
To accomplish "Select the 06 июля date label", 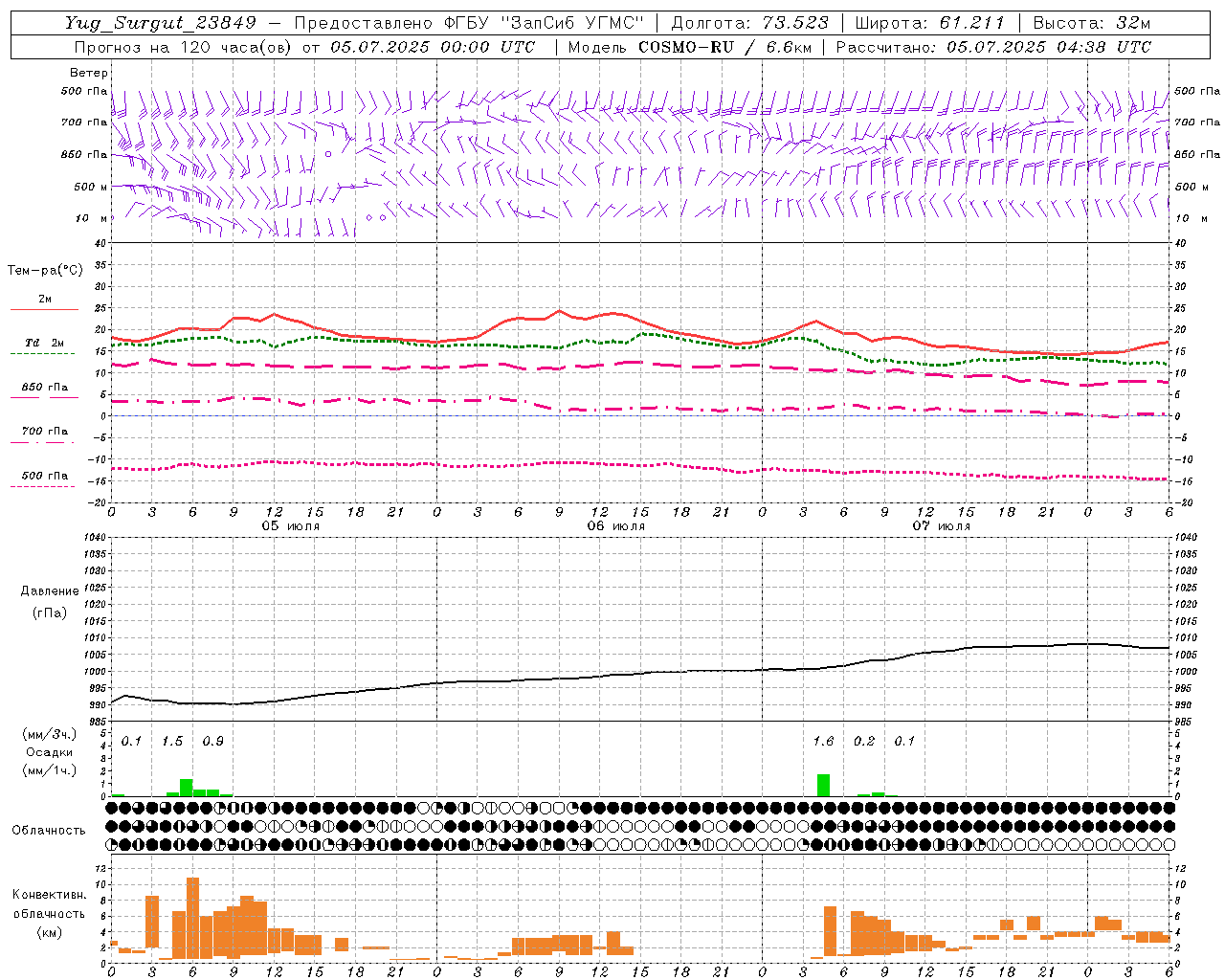I will tap(616, 526).
